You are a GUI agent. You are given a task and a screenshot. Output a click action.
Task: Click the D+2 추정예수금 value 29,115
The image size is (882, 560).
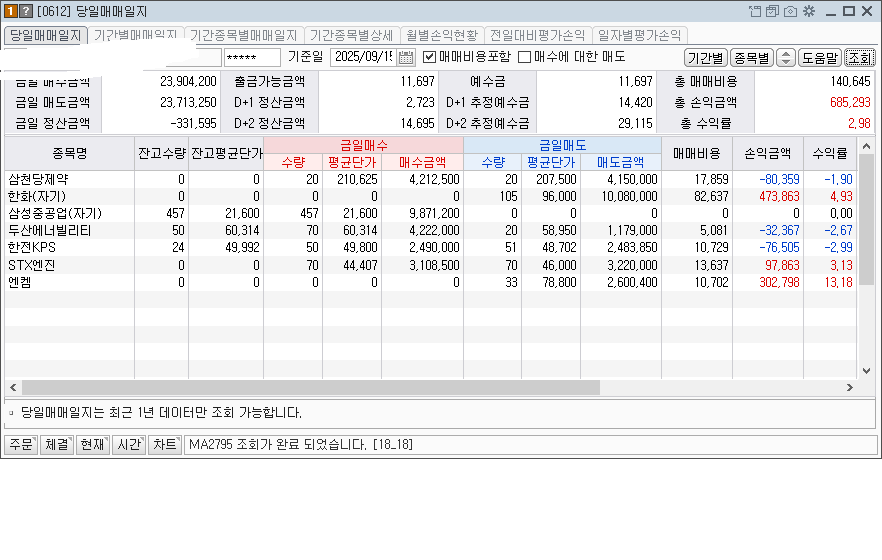tap(635, 123)
